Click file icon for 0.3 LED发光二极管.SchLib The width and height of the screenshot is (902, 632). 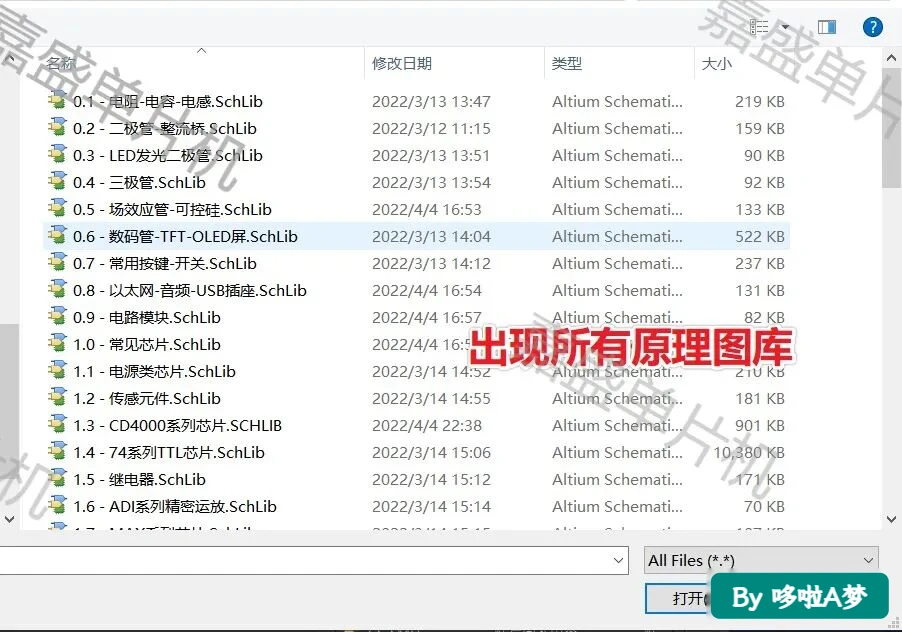pyautogui.click(x=57, y=155)
